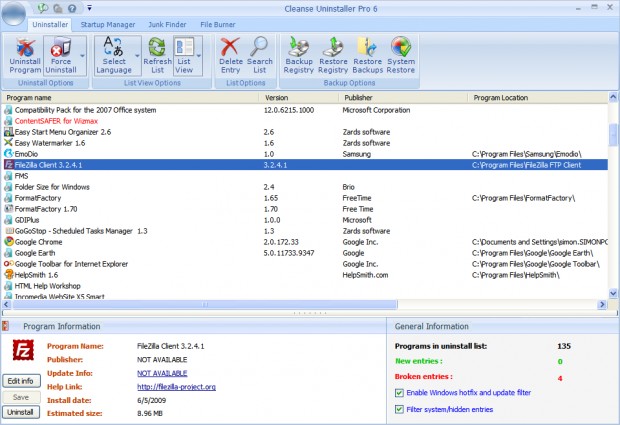Click the vertical scrollbar up arrow

tap(613, 97)
